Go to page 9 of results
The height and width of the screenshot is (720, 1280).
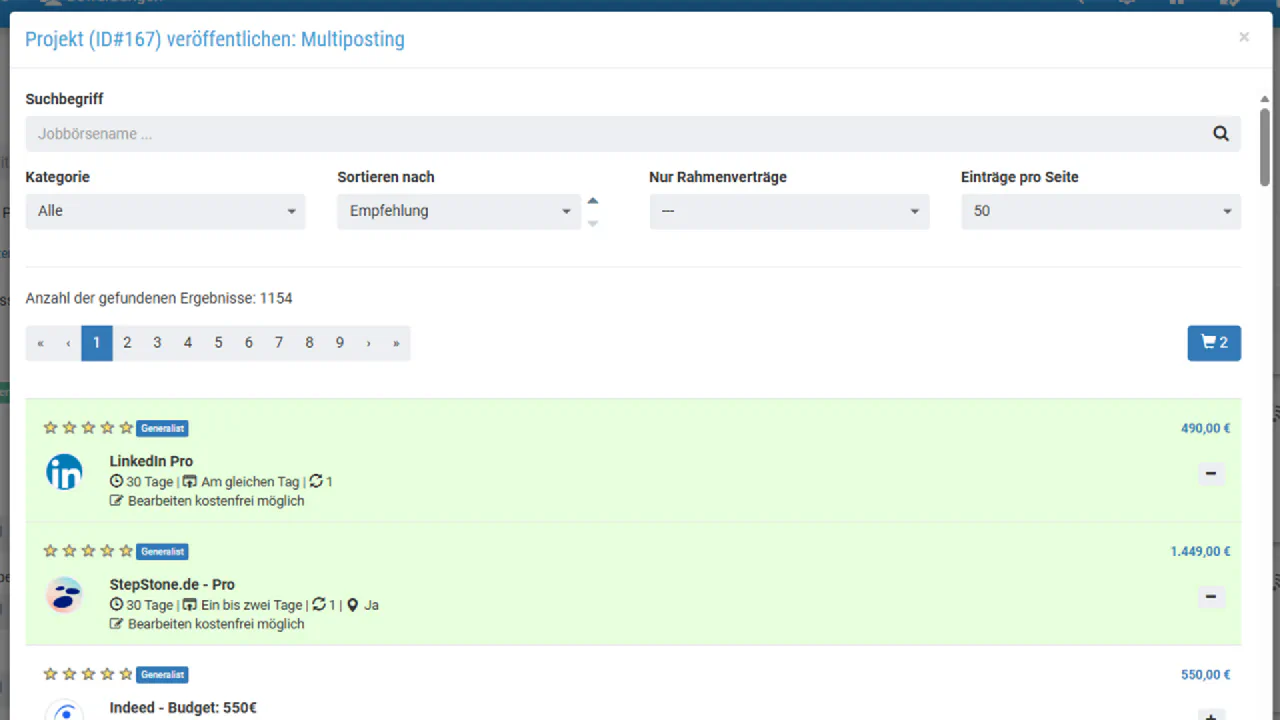340,343
